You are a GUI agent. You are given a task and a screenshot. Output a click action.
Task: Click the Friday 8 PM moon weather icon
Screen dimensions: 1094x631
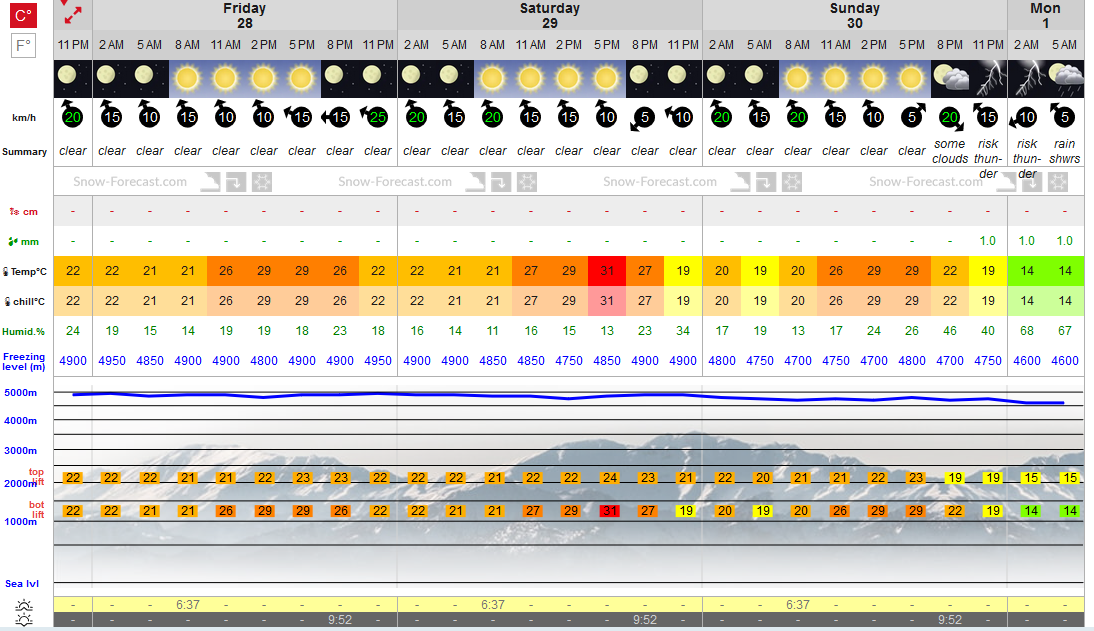pos(340,79)
